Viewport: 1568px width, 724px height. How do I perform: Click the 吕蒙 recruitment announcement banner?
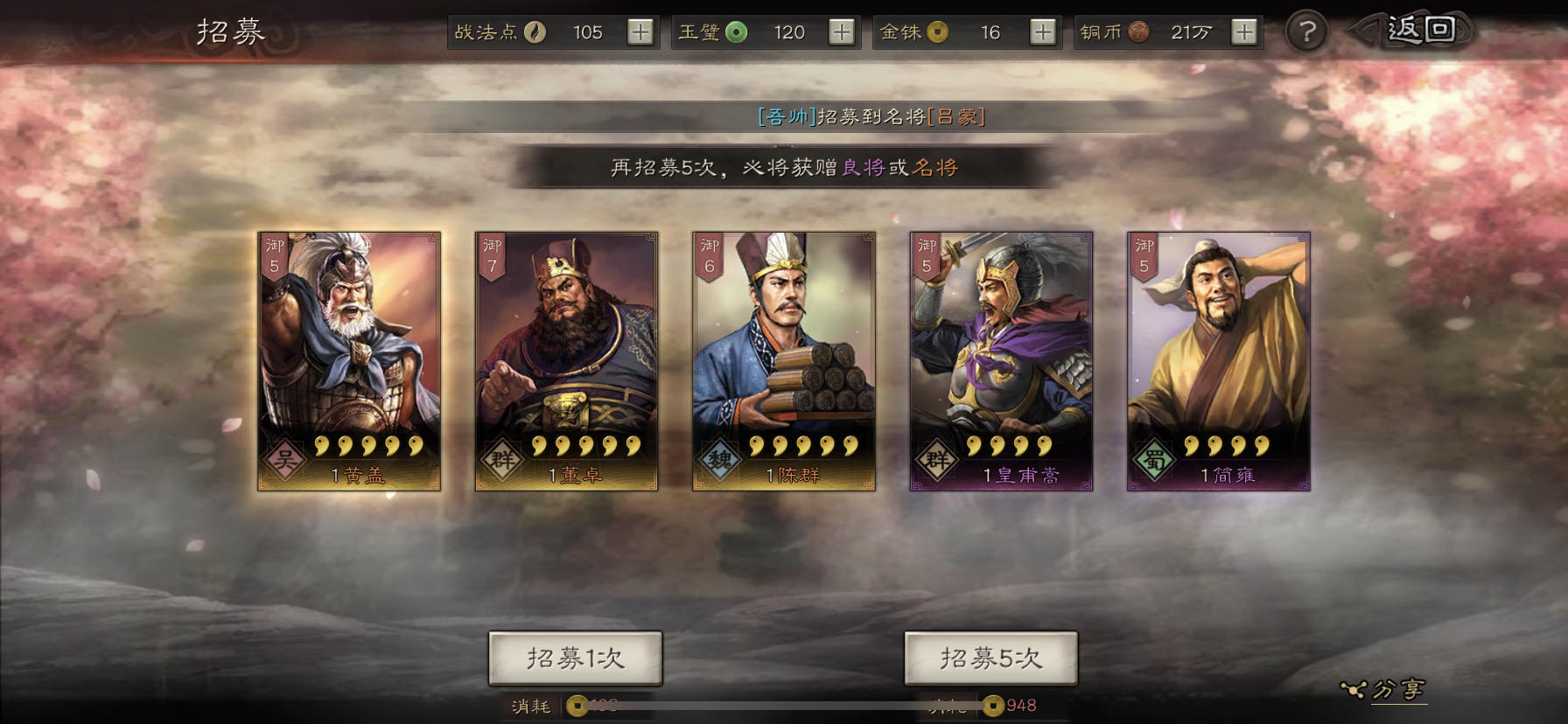tap(871, 116)
